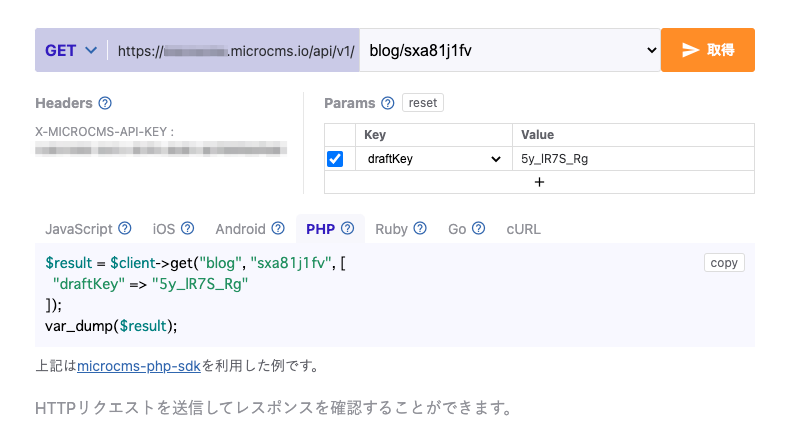Expand the blog/sxa81j1fv endpoint dropdown
Viewport: 791px width, 448px height.
(x=651, y=50)
